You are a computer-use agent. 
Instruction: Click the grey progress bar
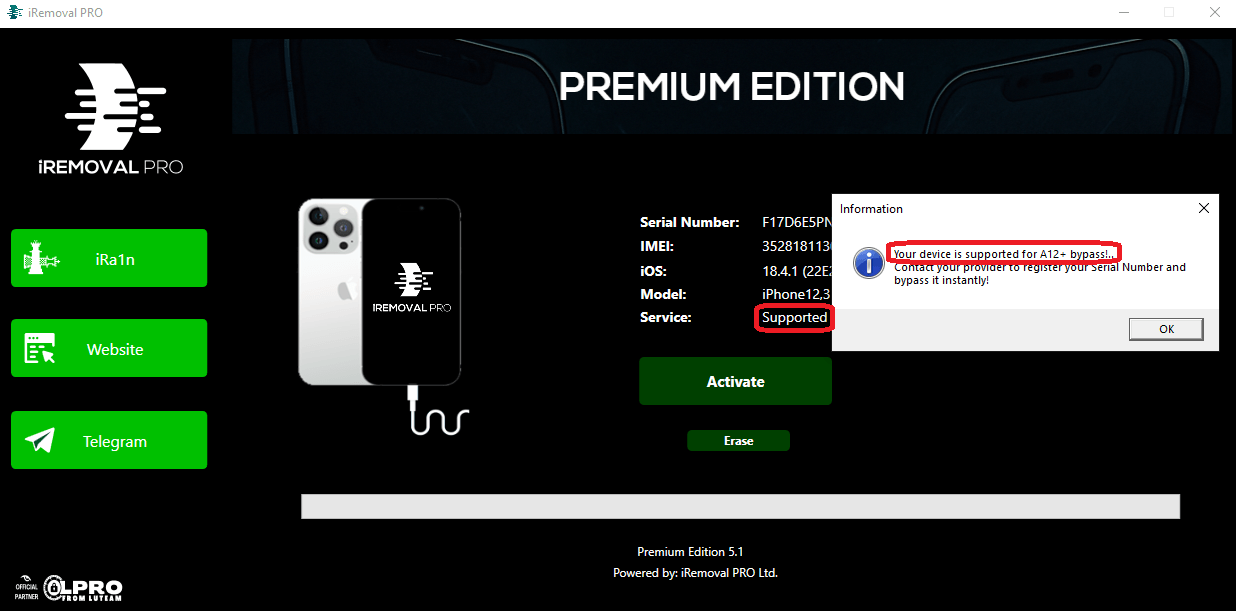[740, 506]
